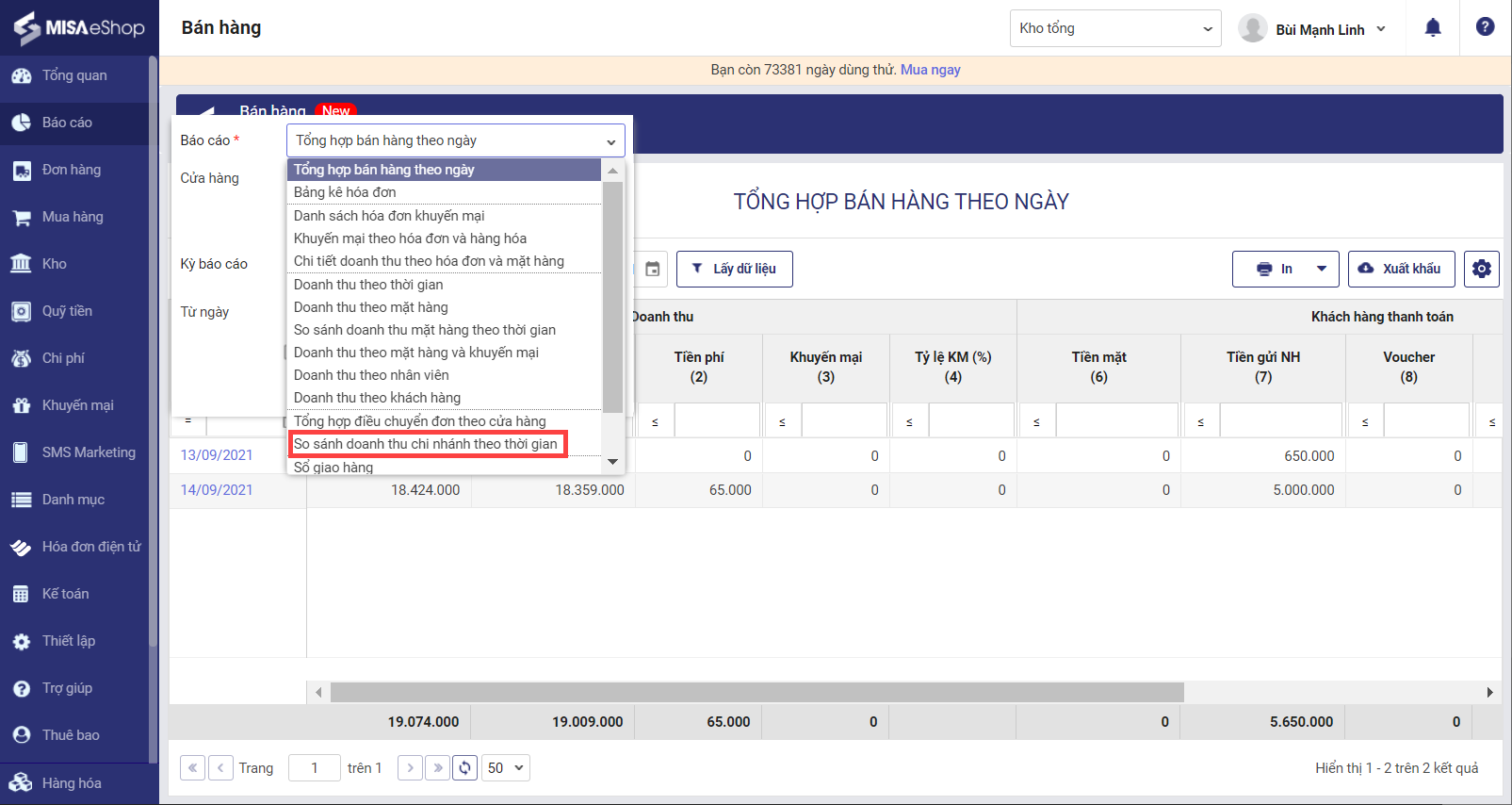This screenshot has width=1512, height=805.
Task: Expand the In print options arrow
Action: click(x=1321, y=269)
